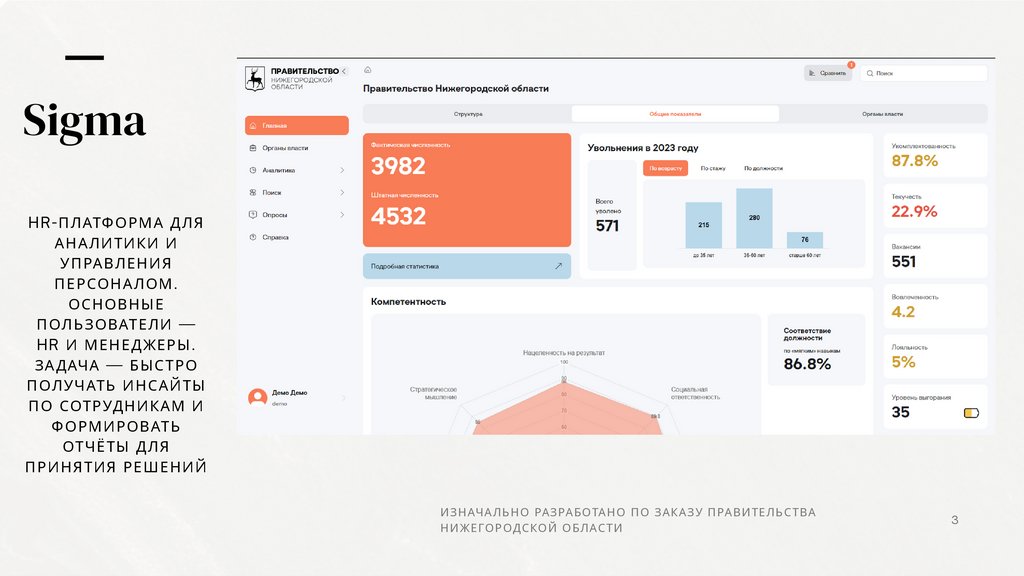
Task: Click the battery icon in burnout card
Action: click(971, 413)
